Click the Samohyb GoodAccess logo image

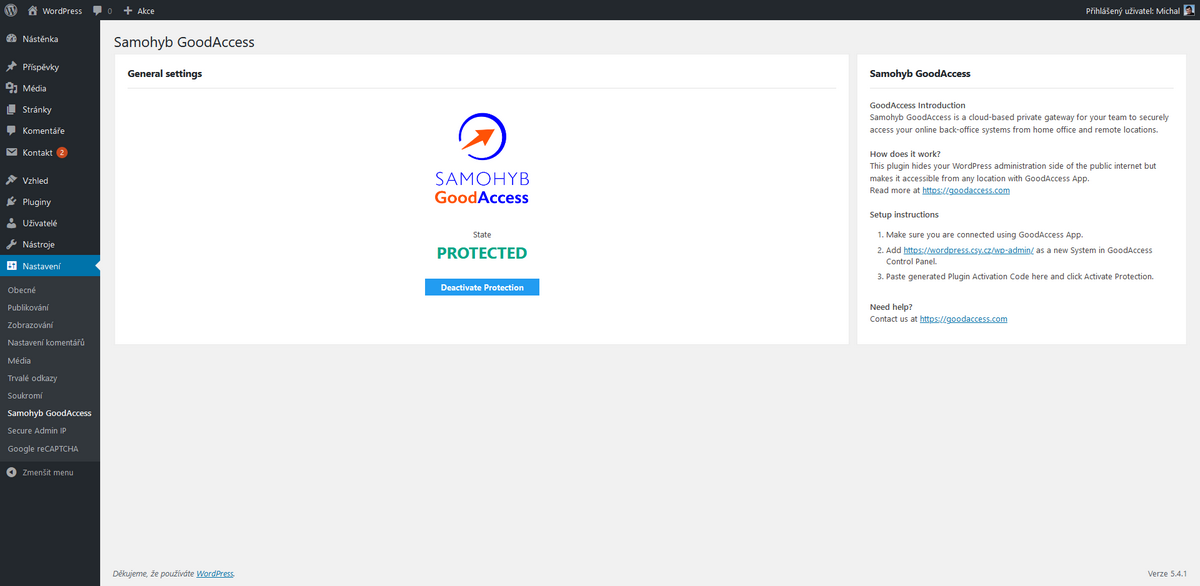[482, 159]
